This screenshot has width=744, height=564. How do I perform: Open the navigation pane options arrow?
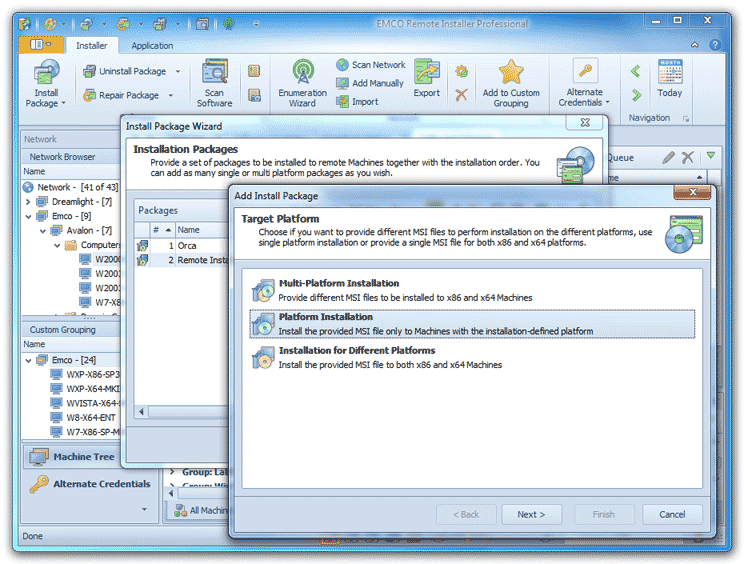click(144, 509)
